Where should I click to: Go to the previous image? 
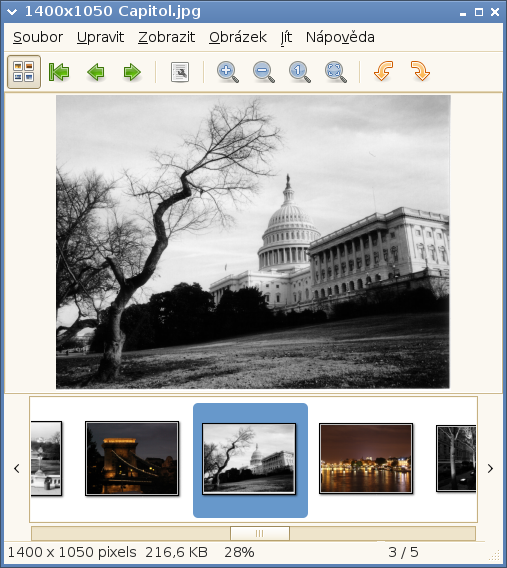[x=96, y=72]
